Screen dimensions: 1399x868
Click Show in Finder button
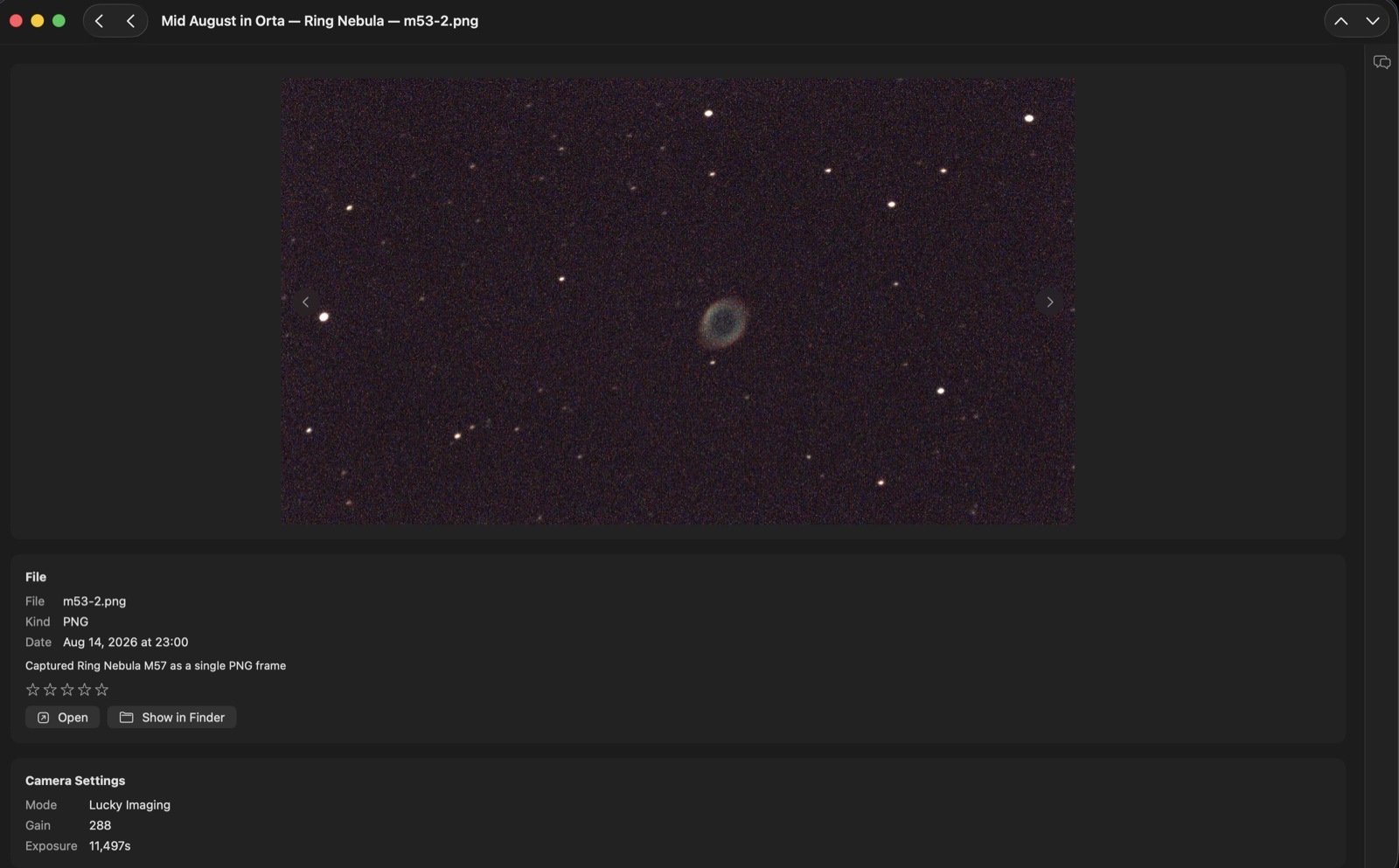171,718
